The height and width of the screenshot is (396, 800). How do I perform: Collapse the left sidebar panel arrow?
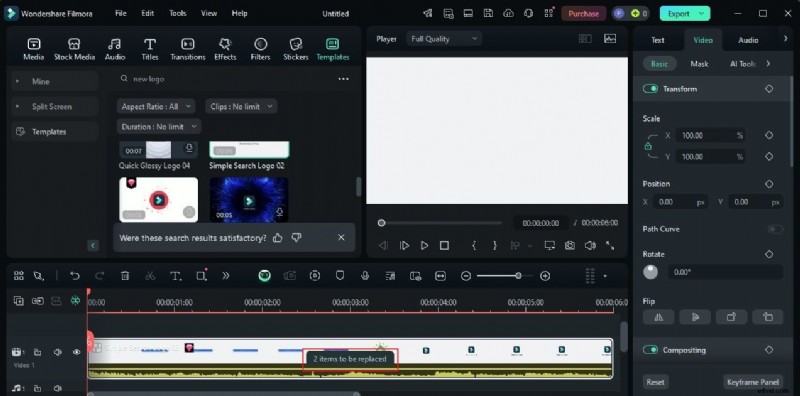93,245
